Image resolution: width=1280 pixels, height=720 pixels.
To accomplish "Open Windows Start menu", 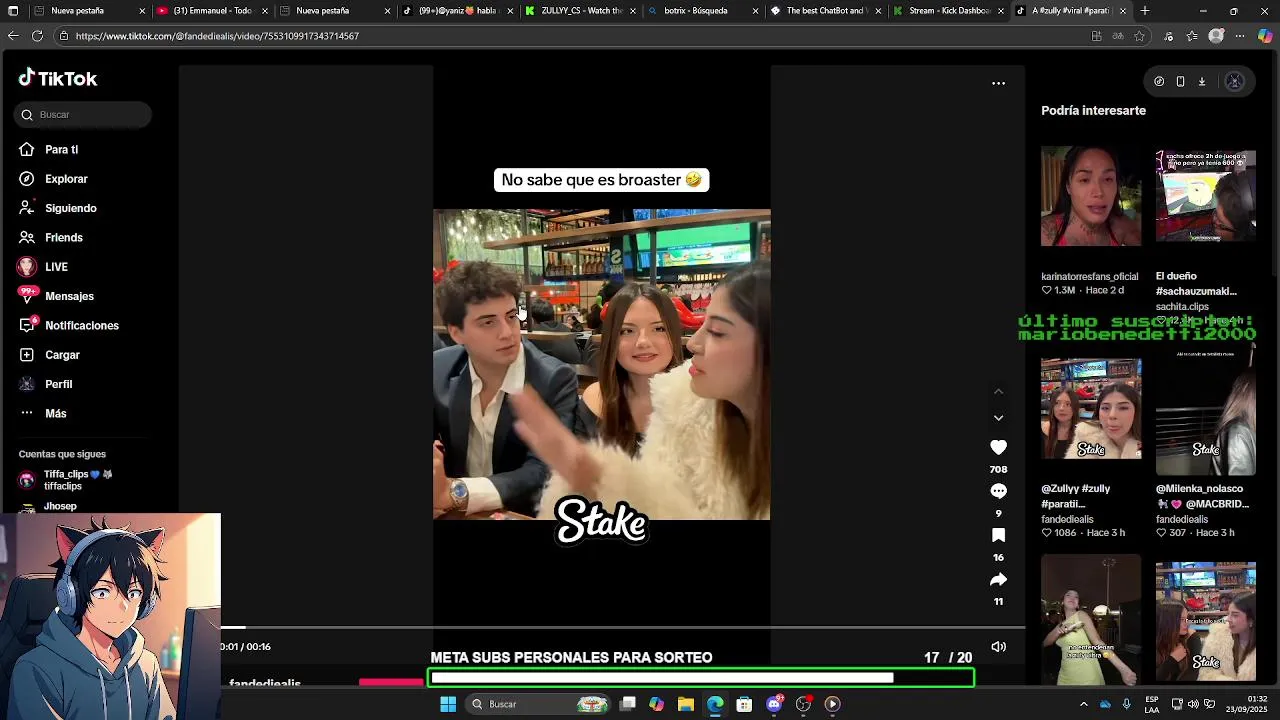I will pos(448,704).
